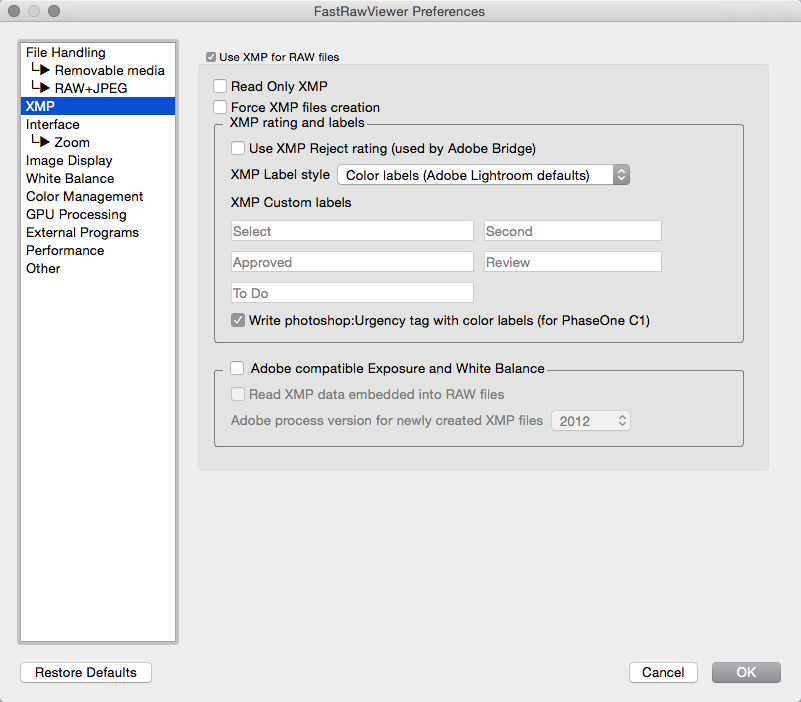Uncheck Use XMP for RAW files
Viewport: 801px width, 702px height.
[210, 57]
